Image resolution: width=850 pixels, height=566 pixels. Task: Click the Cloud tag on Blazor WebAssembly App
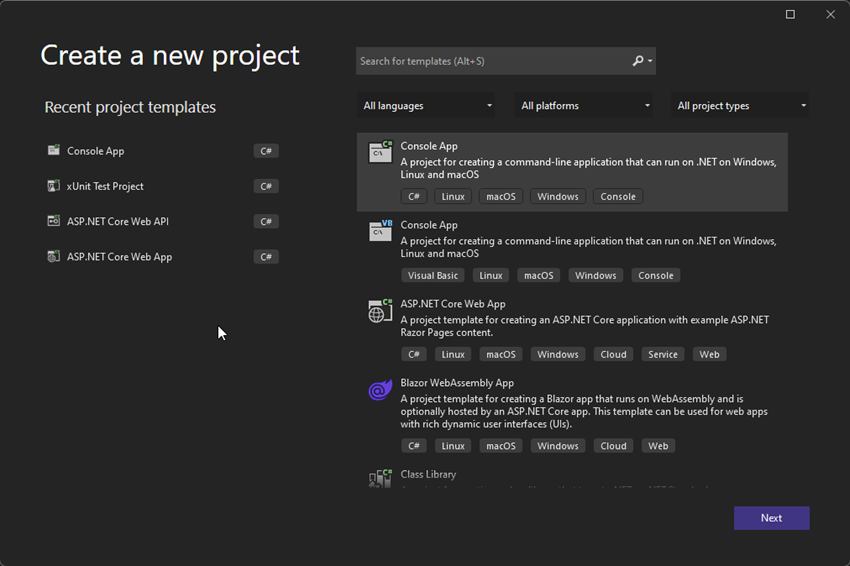(613, 446)
